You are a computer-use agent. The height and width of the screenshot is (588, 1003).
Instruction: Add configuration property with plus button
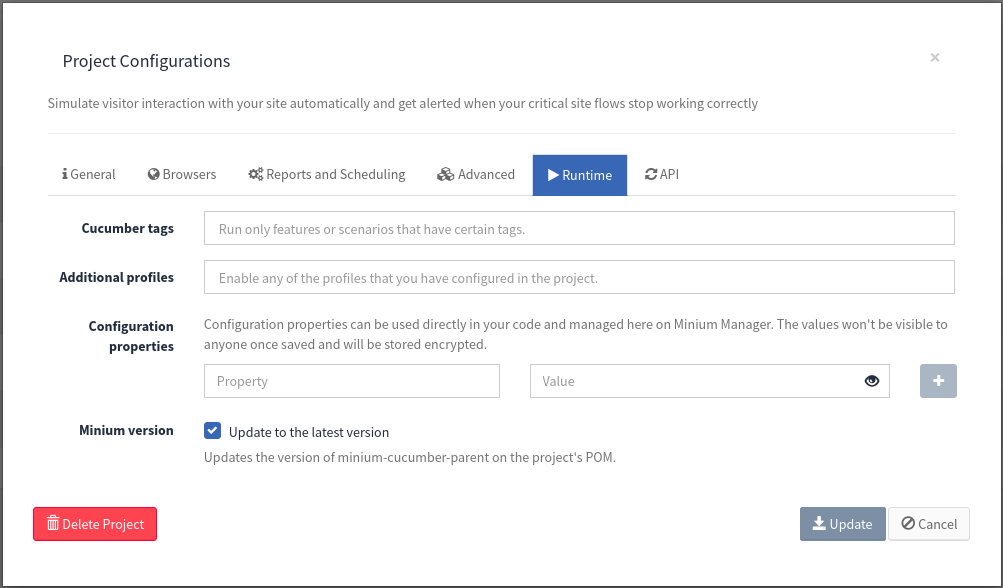(x=938, y=381)
